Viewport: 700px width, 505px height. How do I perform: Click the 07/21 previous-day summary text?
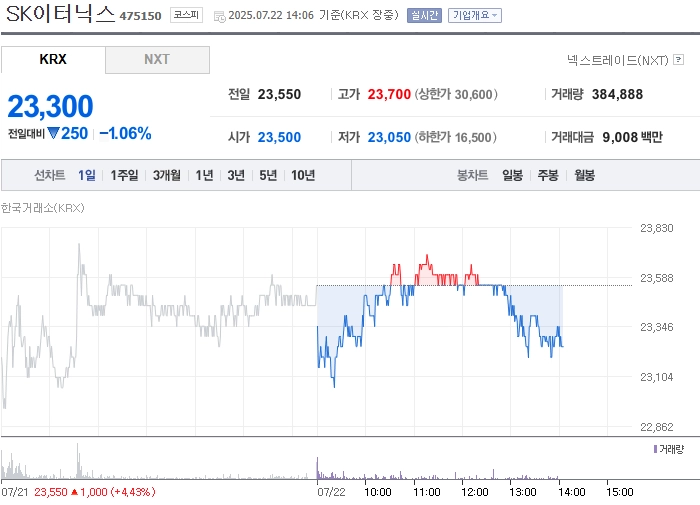(78, 492)
